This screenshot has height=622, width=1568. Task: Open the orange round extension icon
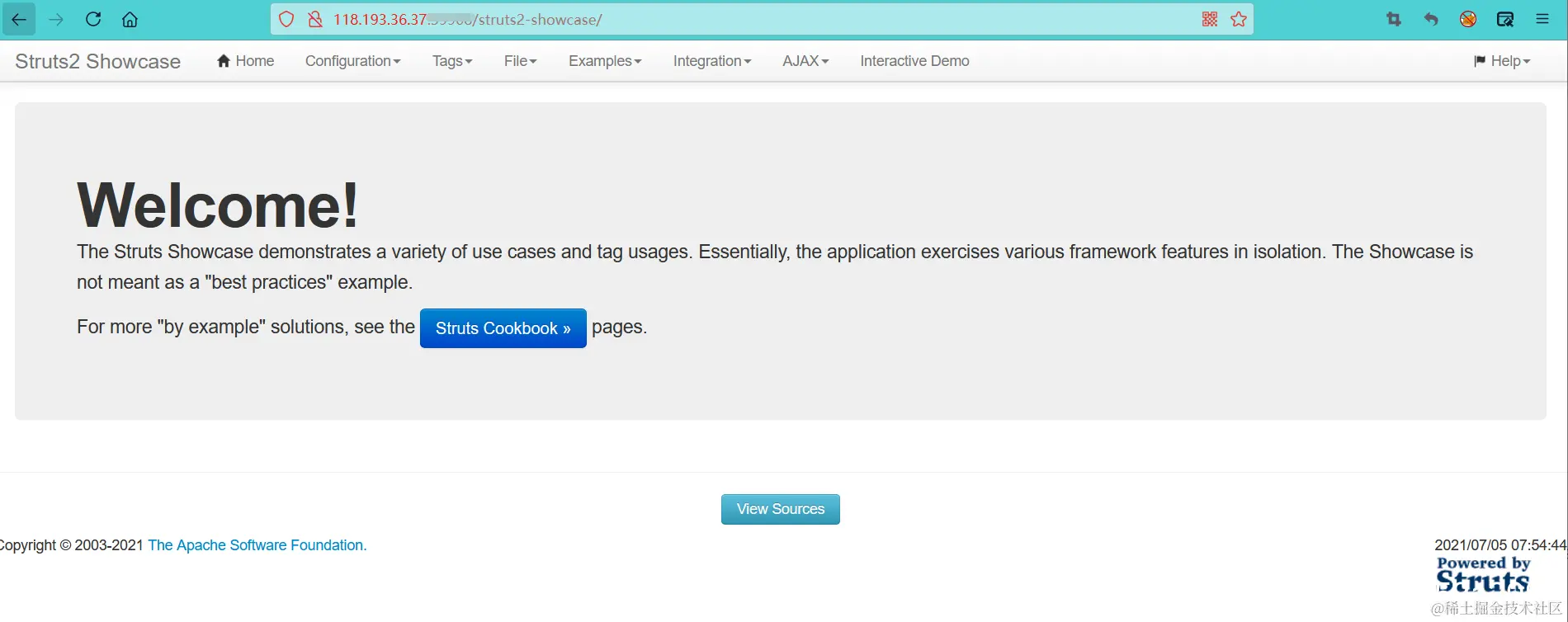(x=1468, y=19)
